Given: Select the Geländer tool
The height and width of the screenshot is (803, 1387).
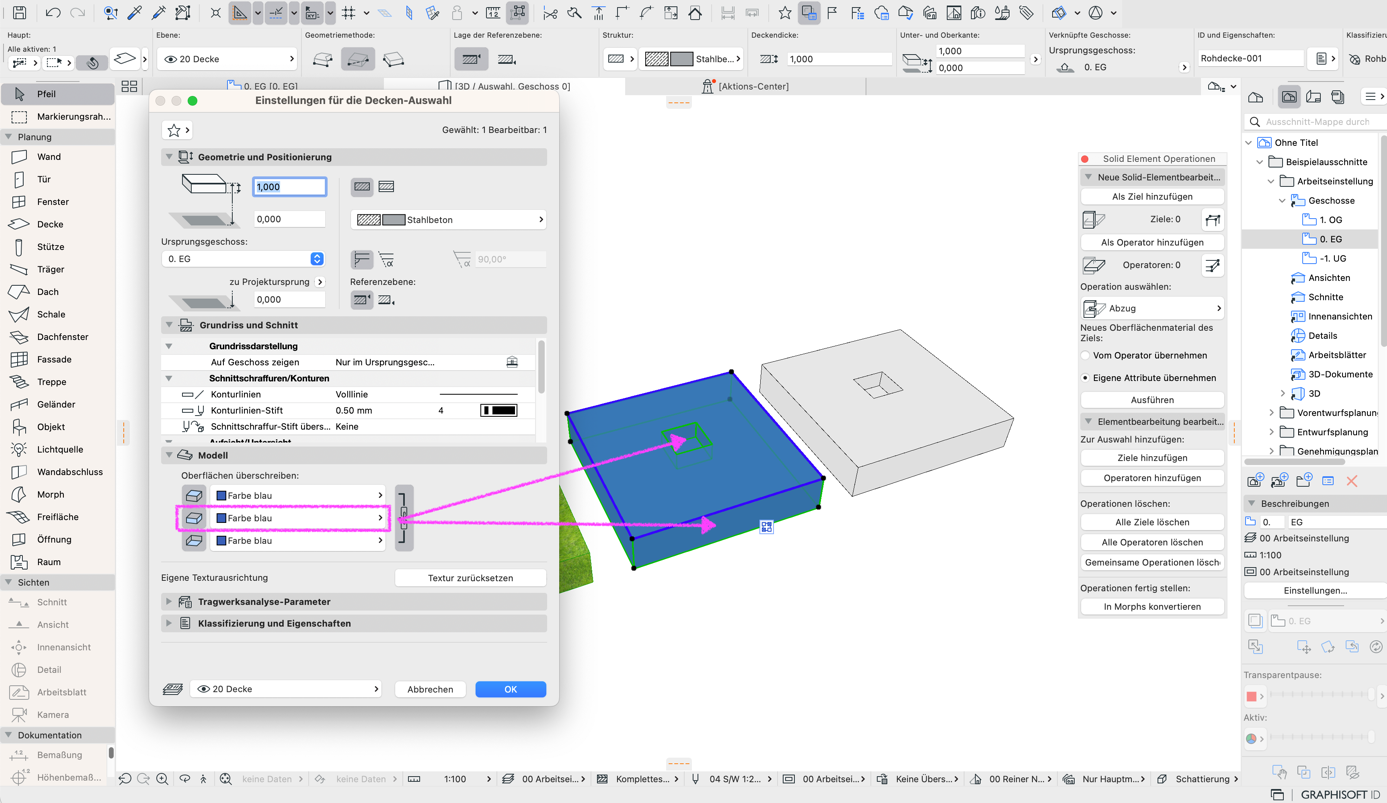Looking at the screenshot, I should [57, 404].
